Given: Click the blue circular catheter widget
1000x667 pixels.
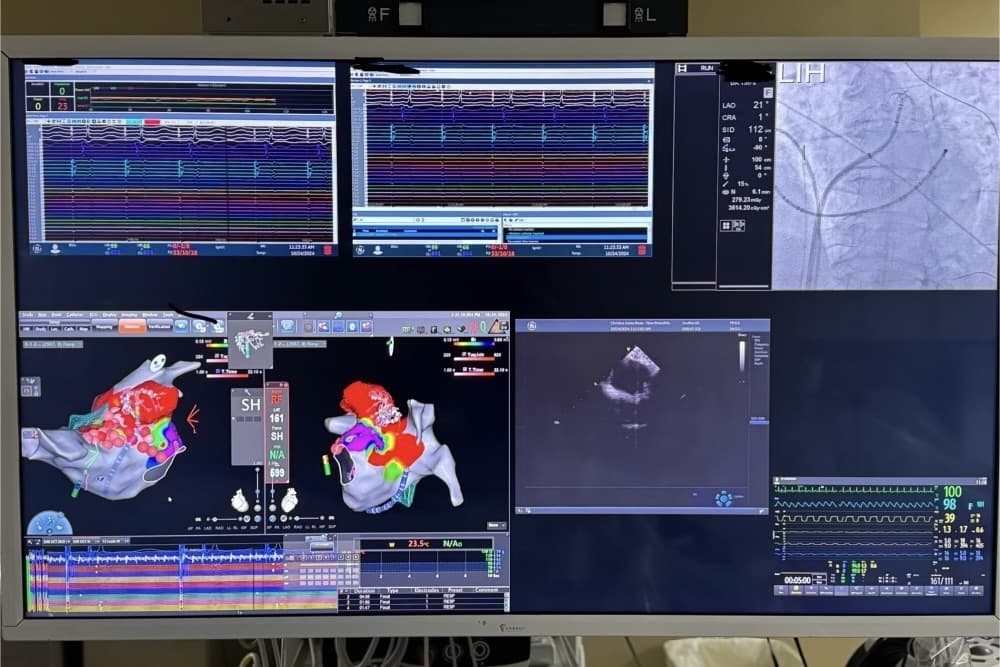Looking at the screenshot, I should coord(50,523).
